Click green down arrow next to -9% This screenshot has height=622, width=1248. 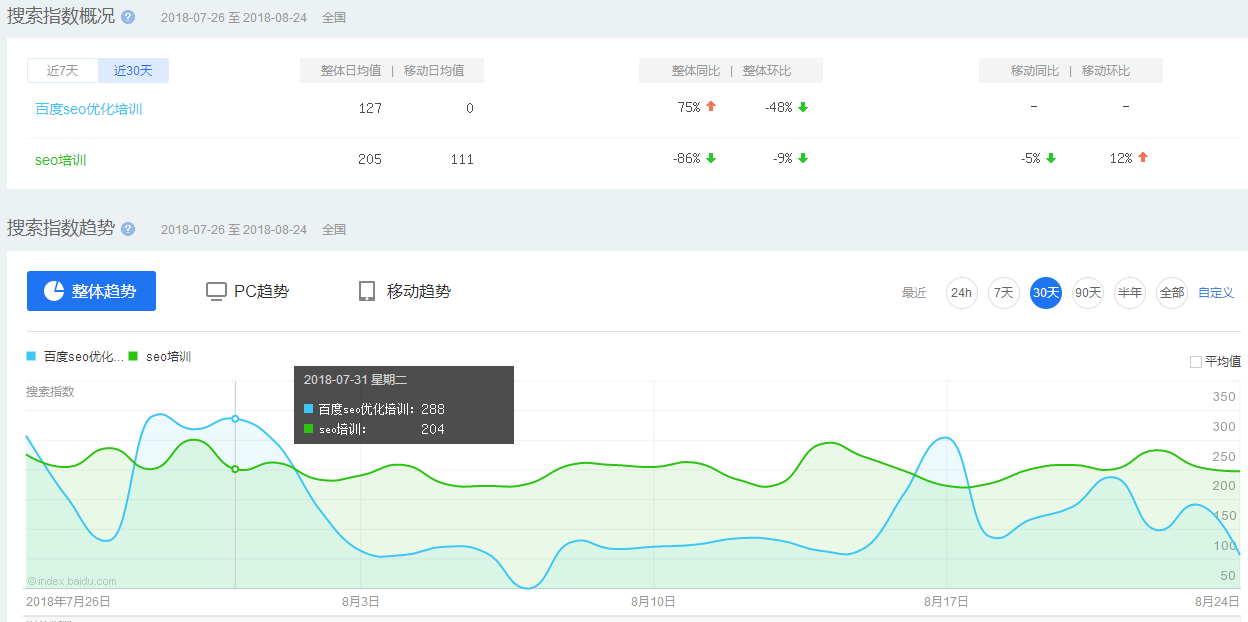802,158
